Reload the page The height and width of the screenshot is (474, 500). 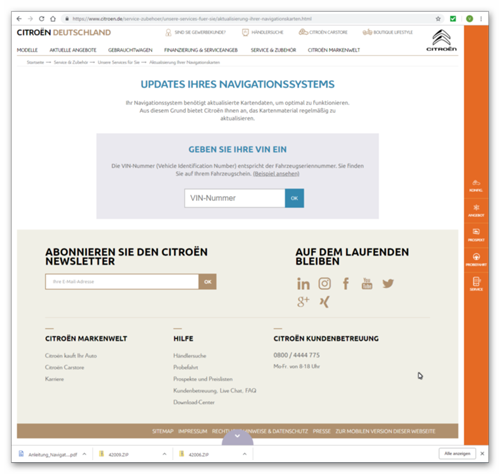pyautogui.click(x=41, y=19)
